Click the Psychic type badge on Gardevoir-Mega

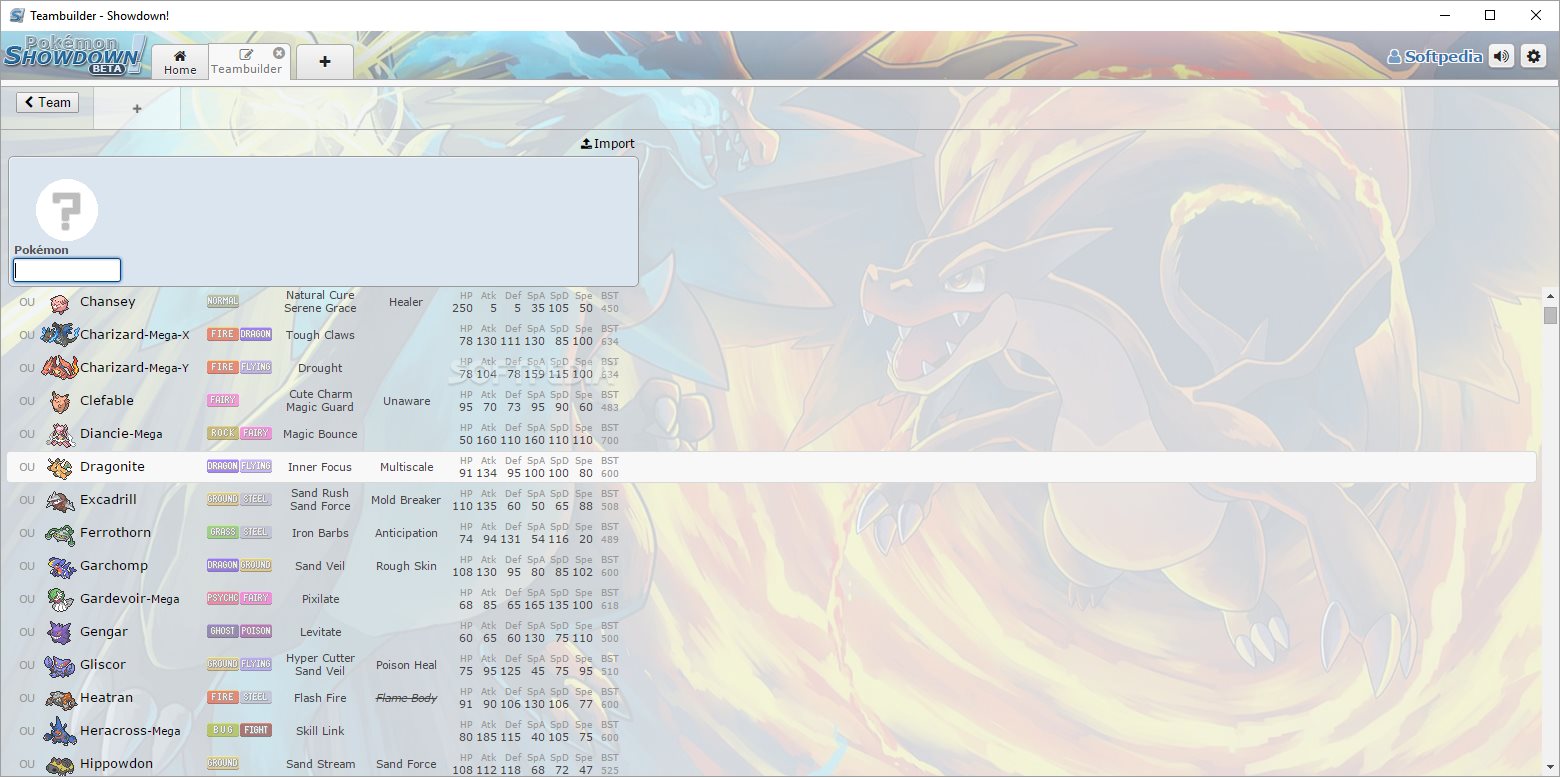(x=223, y=598)
